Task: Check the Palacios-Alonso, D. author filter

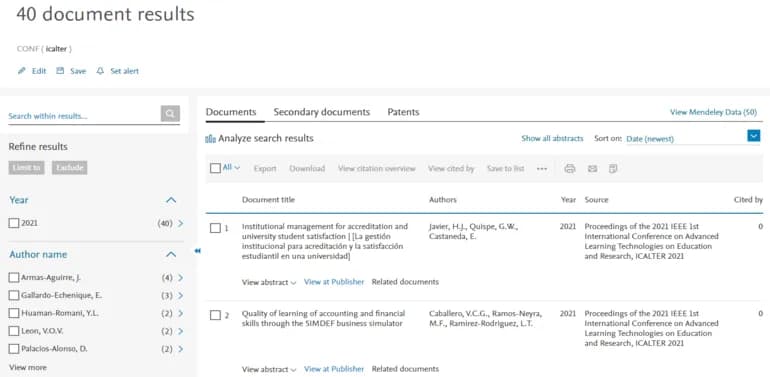Action: point(14,349)
